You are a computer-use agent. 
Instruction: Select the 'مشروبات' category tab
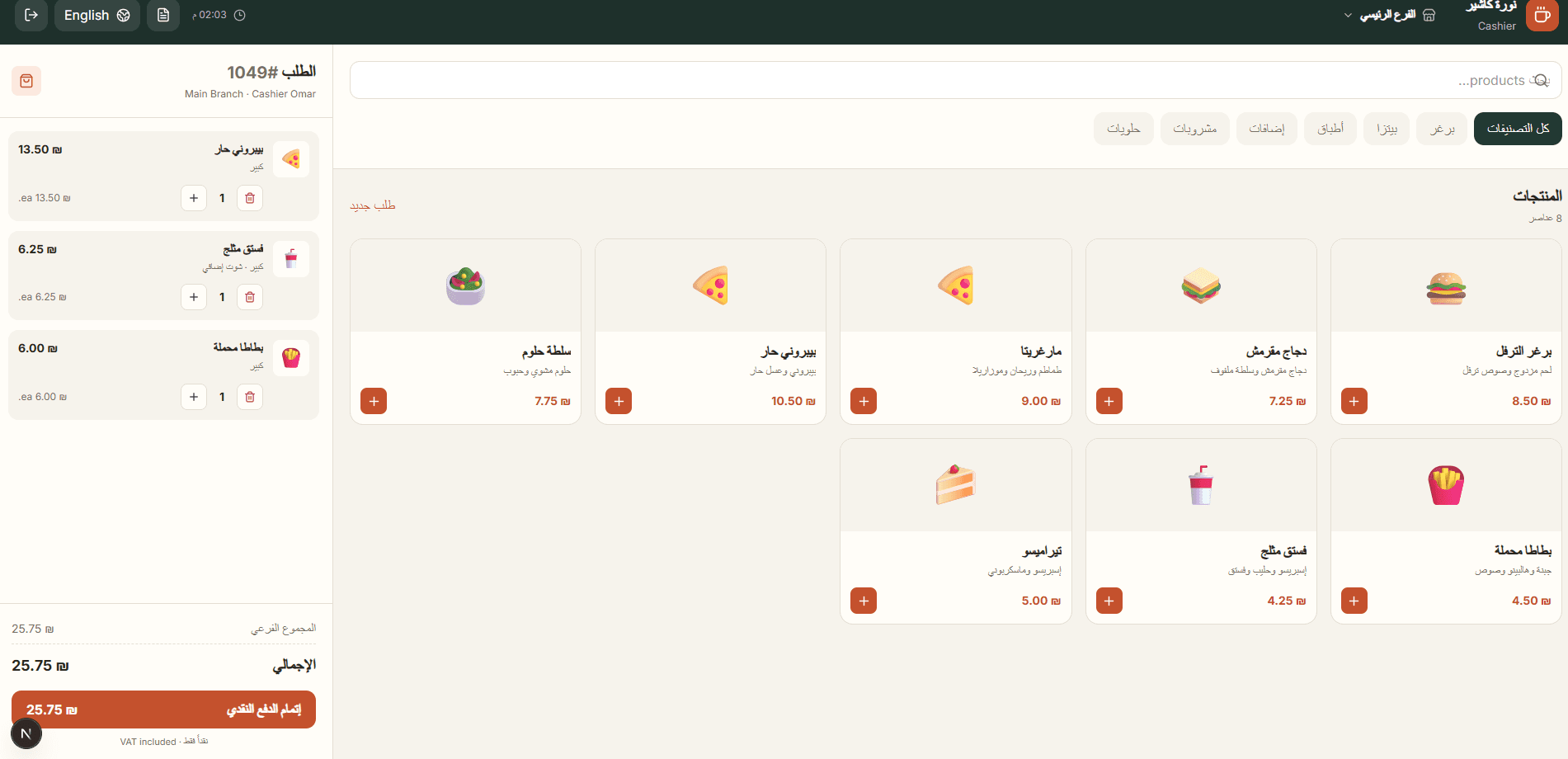click(1195, 129)
